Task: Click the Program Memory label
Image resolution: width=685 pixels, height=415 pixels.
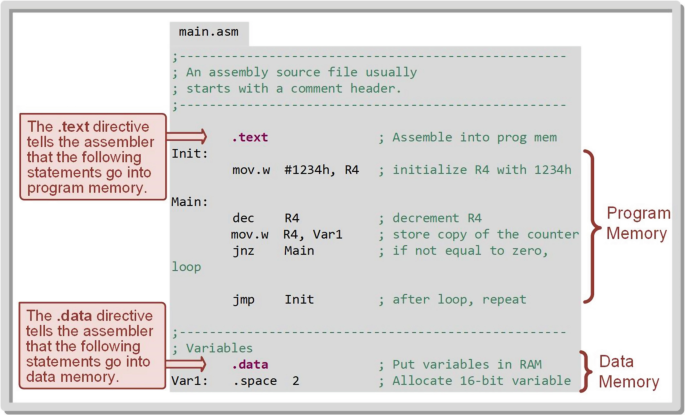Action: [638, 223]
